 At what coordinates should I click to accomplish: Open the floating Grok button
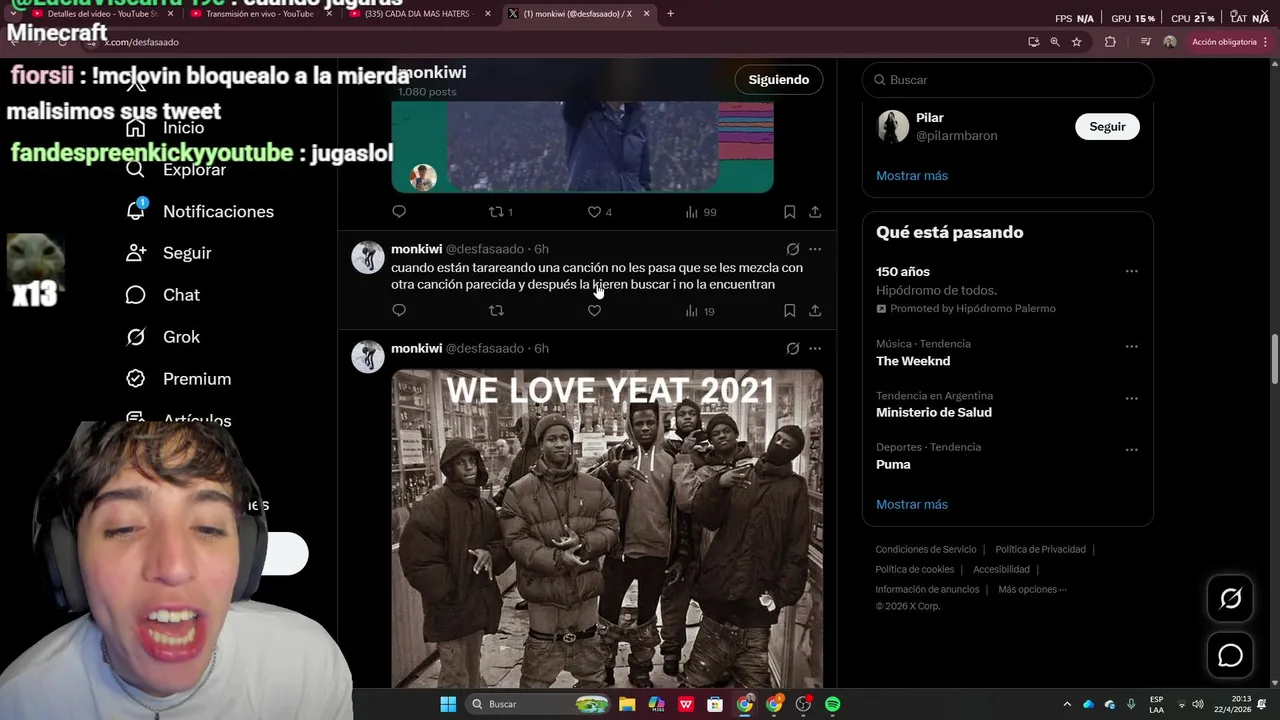coord(1230,598)
